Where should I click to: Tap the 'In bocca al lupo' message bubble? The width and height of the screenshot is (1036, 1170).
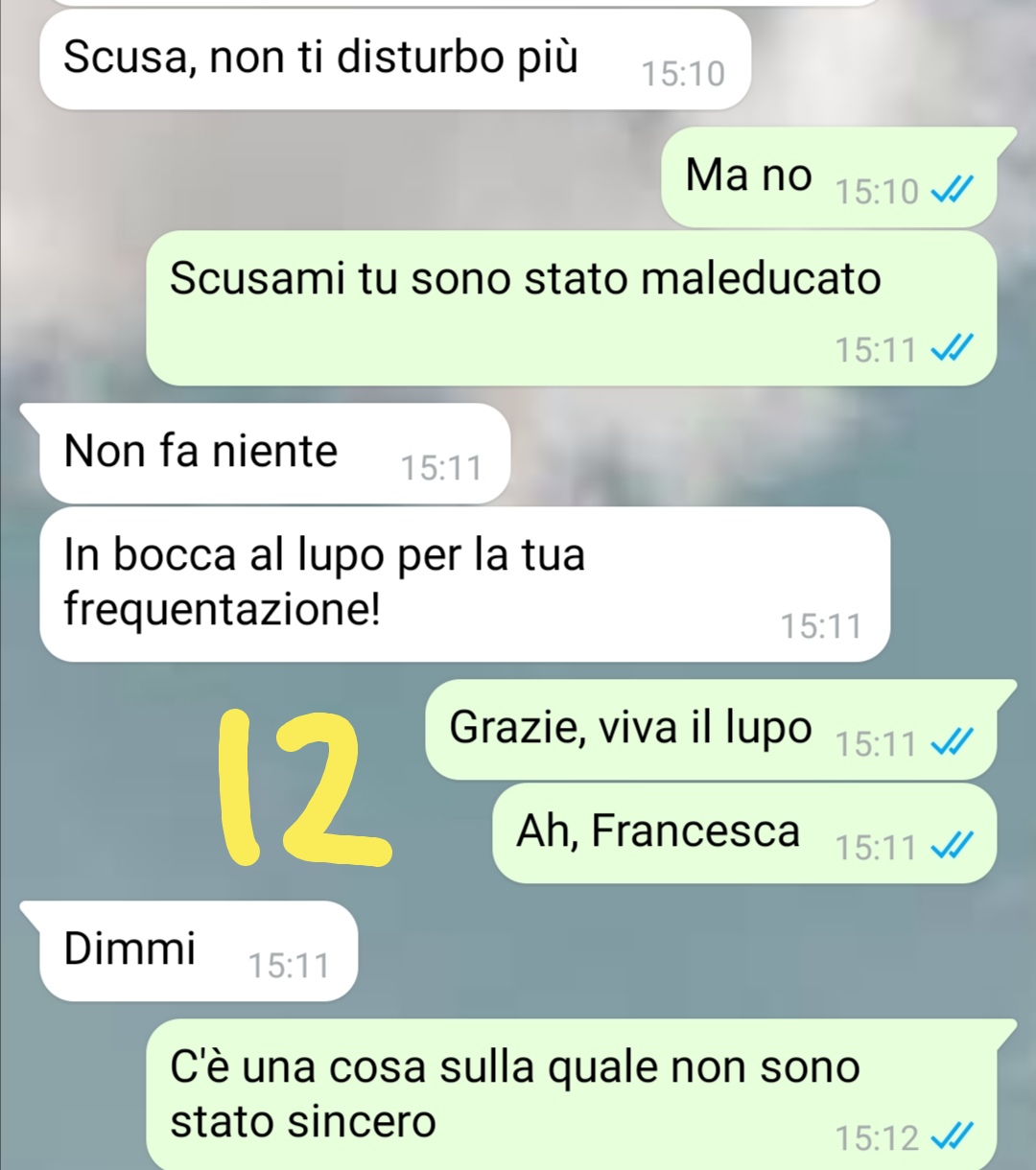pos(464,584)
